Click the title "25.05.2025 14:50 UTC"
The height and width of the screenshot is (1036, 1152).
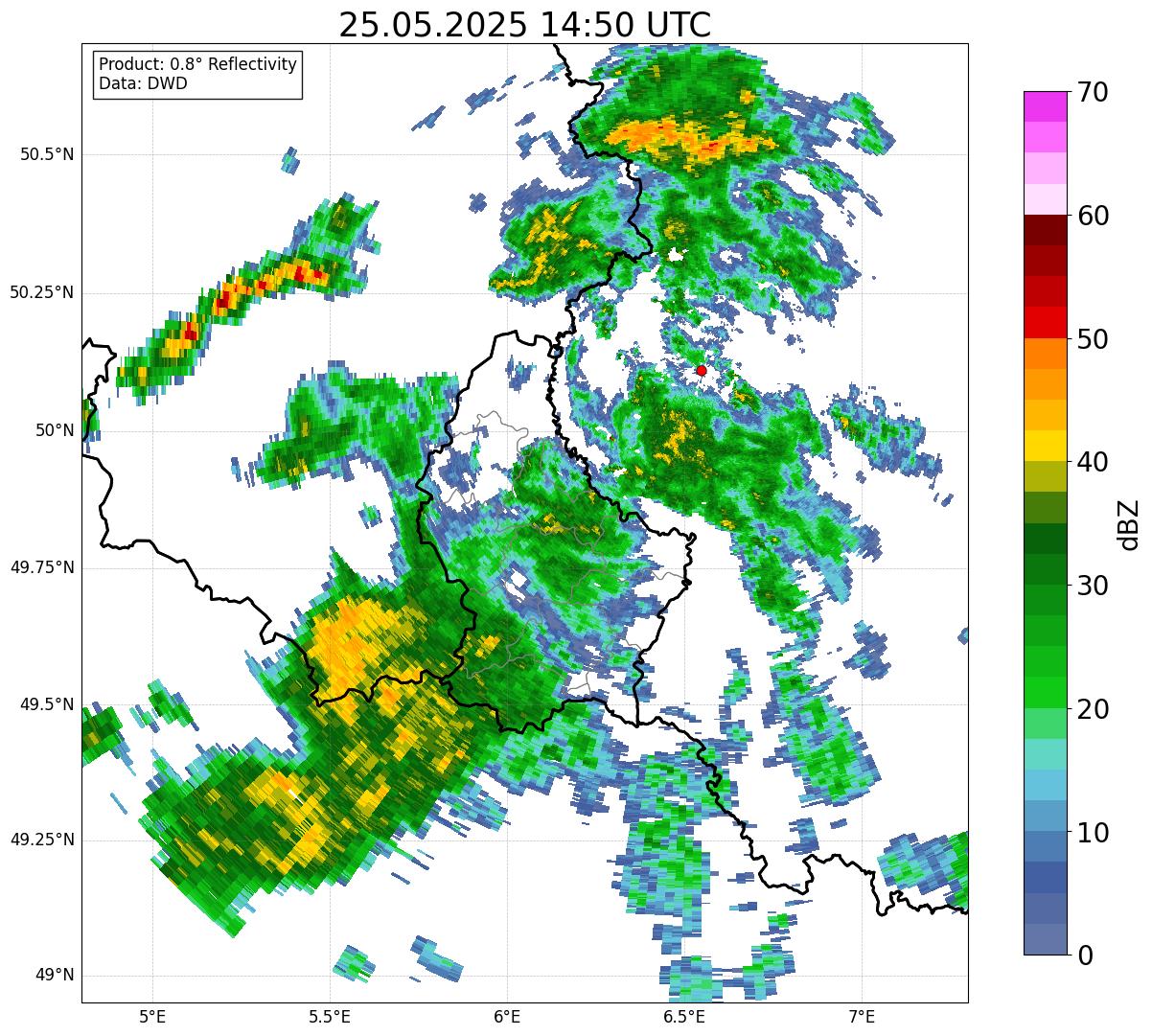[525, 25]
